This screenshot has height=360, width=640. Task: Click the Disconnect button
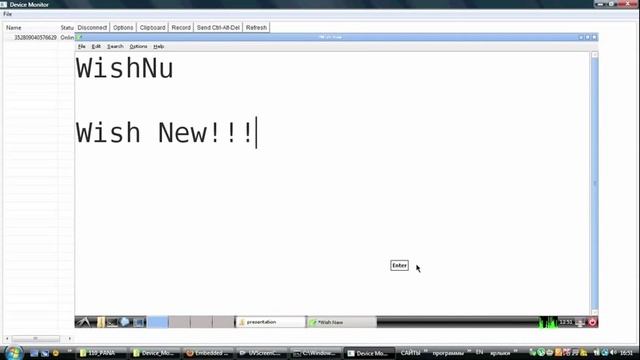(92, 27)
